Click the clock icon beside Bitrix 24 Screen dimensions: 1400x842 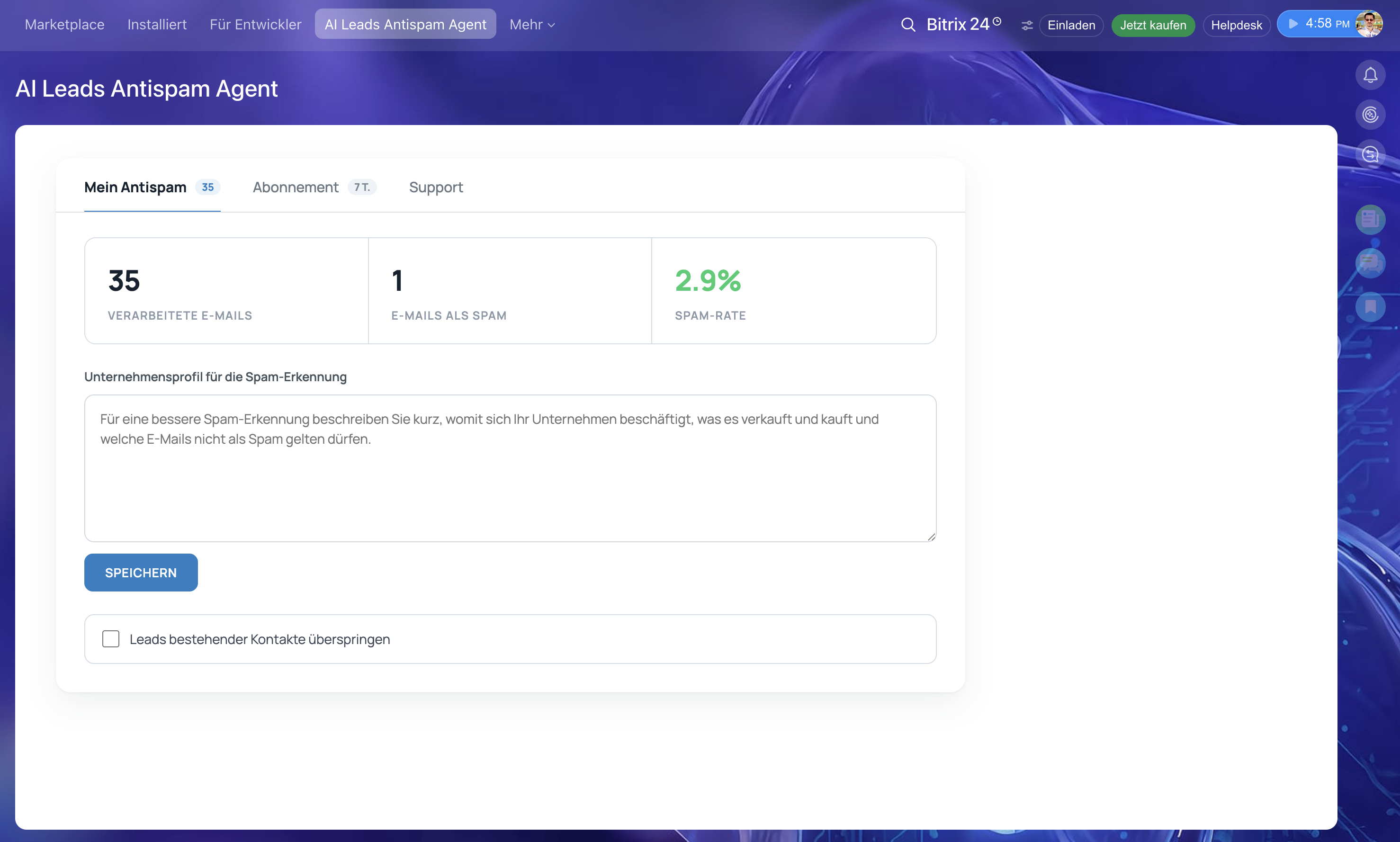coord(997,21)
